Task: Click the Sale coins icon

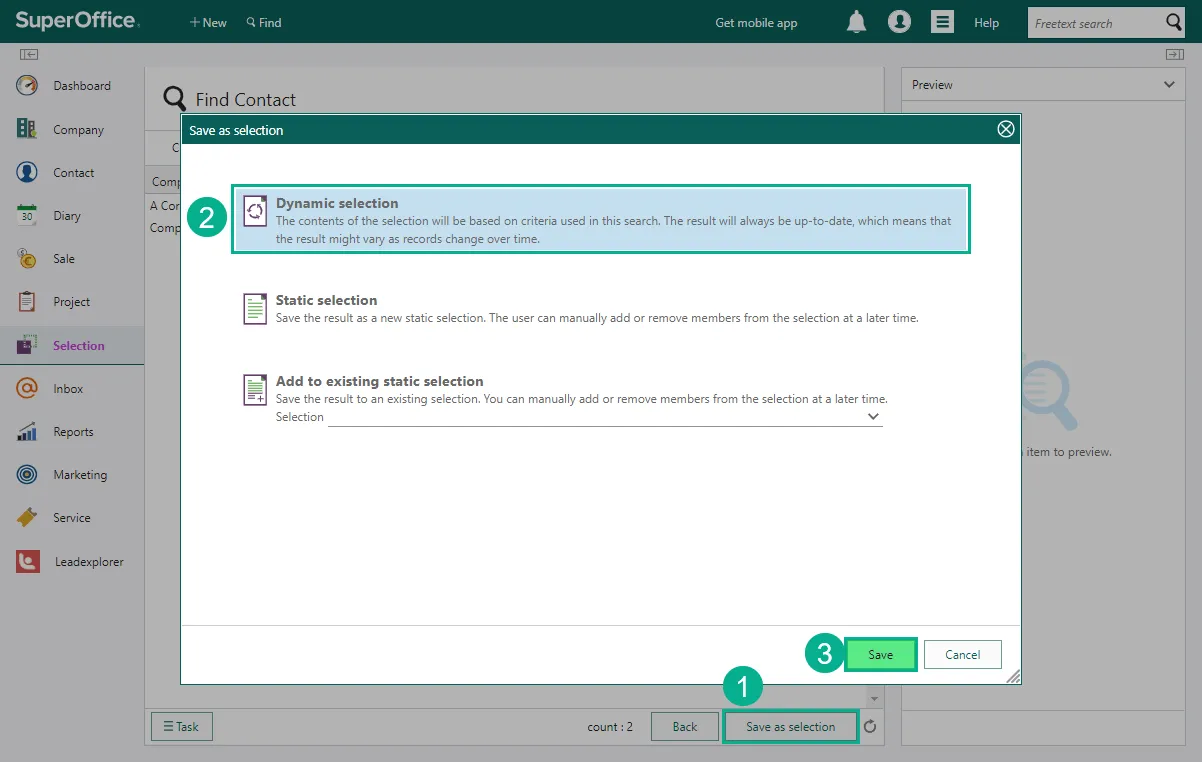Action: click(x=27, y=258)
